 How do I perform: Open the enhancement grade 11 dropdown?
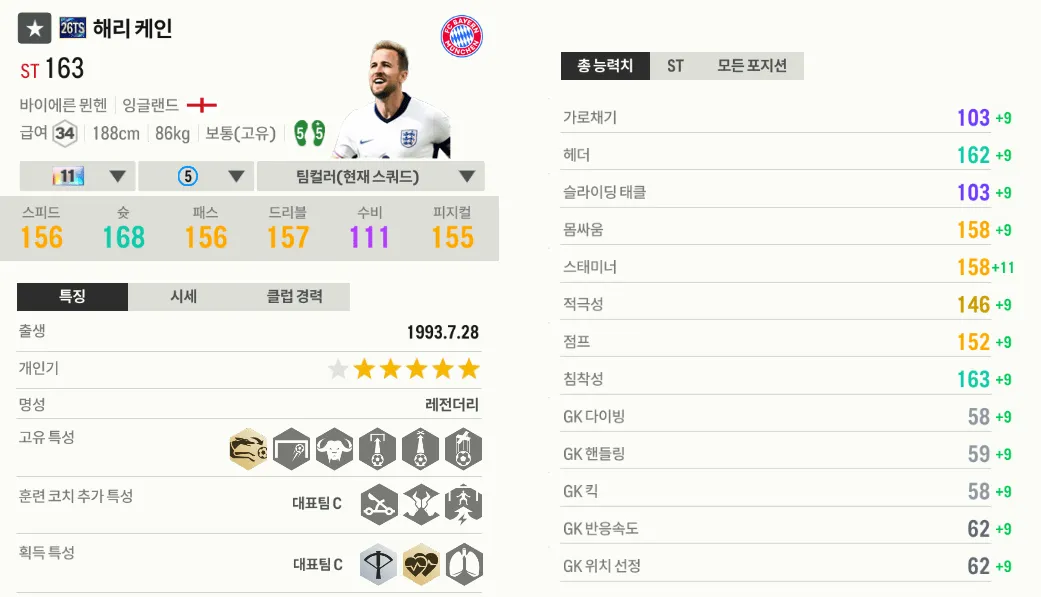click(x=78, y=176)
